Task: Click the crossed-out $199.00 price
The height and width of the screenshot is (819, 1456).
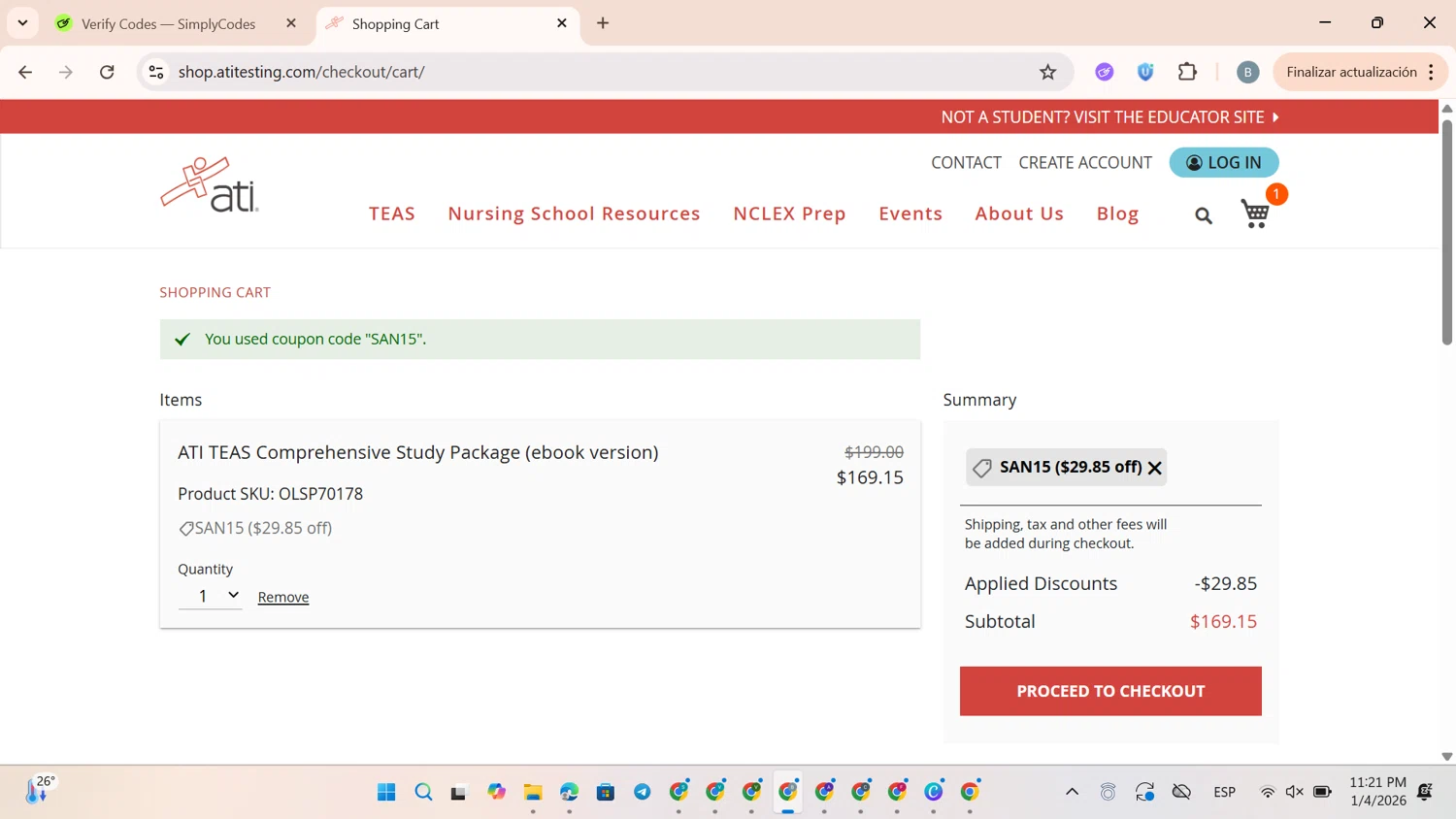Action: (x=874, y=452)
